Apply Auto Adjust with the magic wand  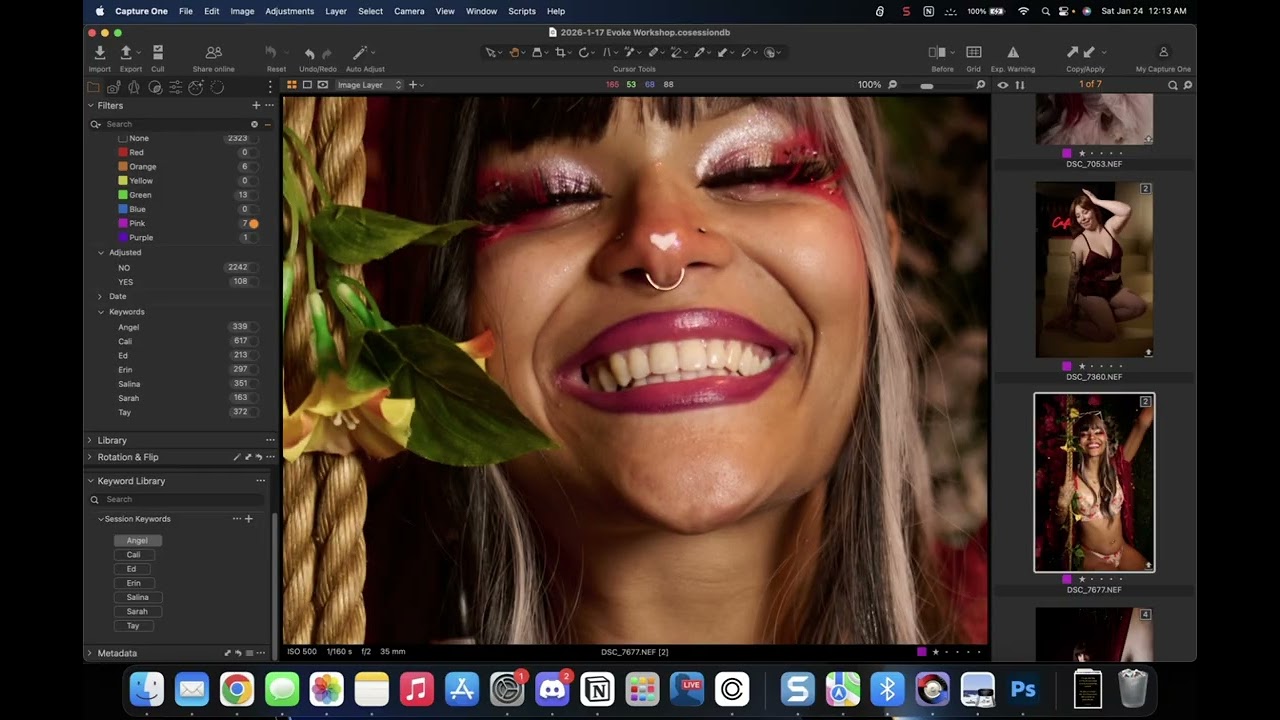click(x=360, y=52)
